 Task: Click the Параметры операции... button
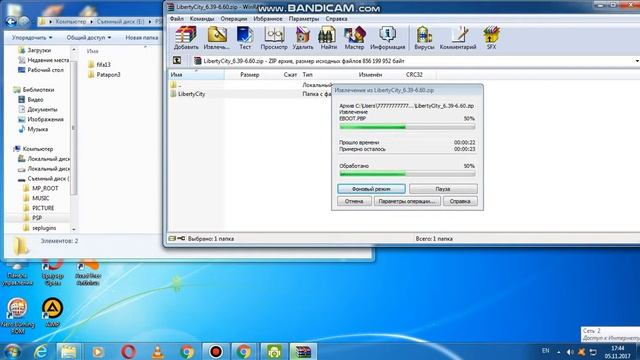tap(407, 201)
